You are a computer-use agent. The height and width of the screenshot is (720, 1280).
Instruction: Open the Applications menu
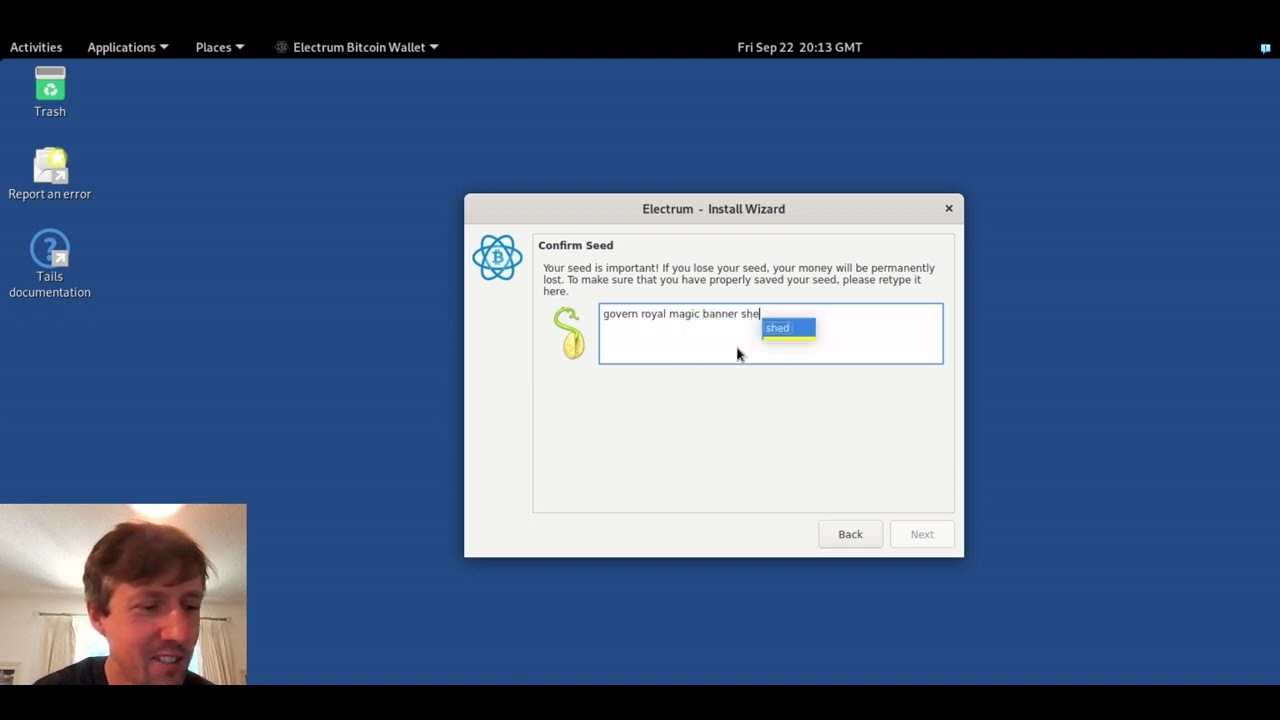[x=128, y=47]
